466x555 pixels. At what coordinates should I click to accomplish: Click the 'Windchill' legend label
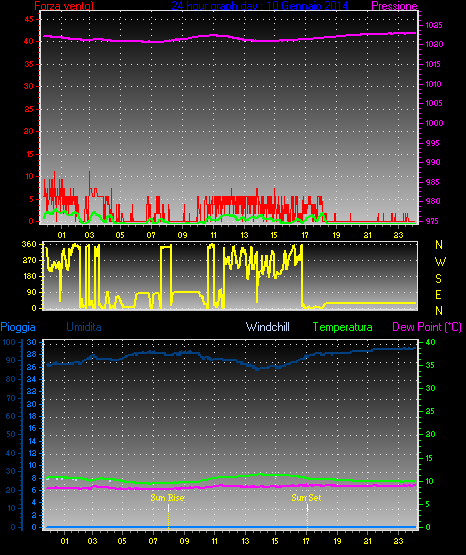click(268, 326)
